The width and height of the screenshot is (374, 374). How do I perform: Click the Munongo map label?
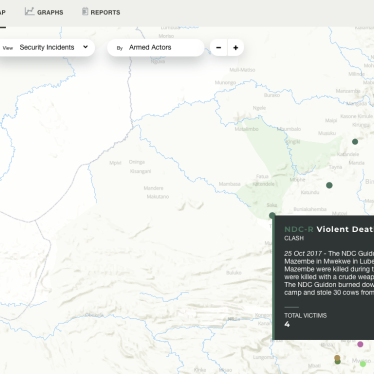click(225, 82)
